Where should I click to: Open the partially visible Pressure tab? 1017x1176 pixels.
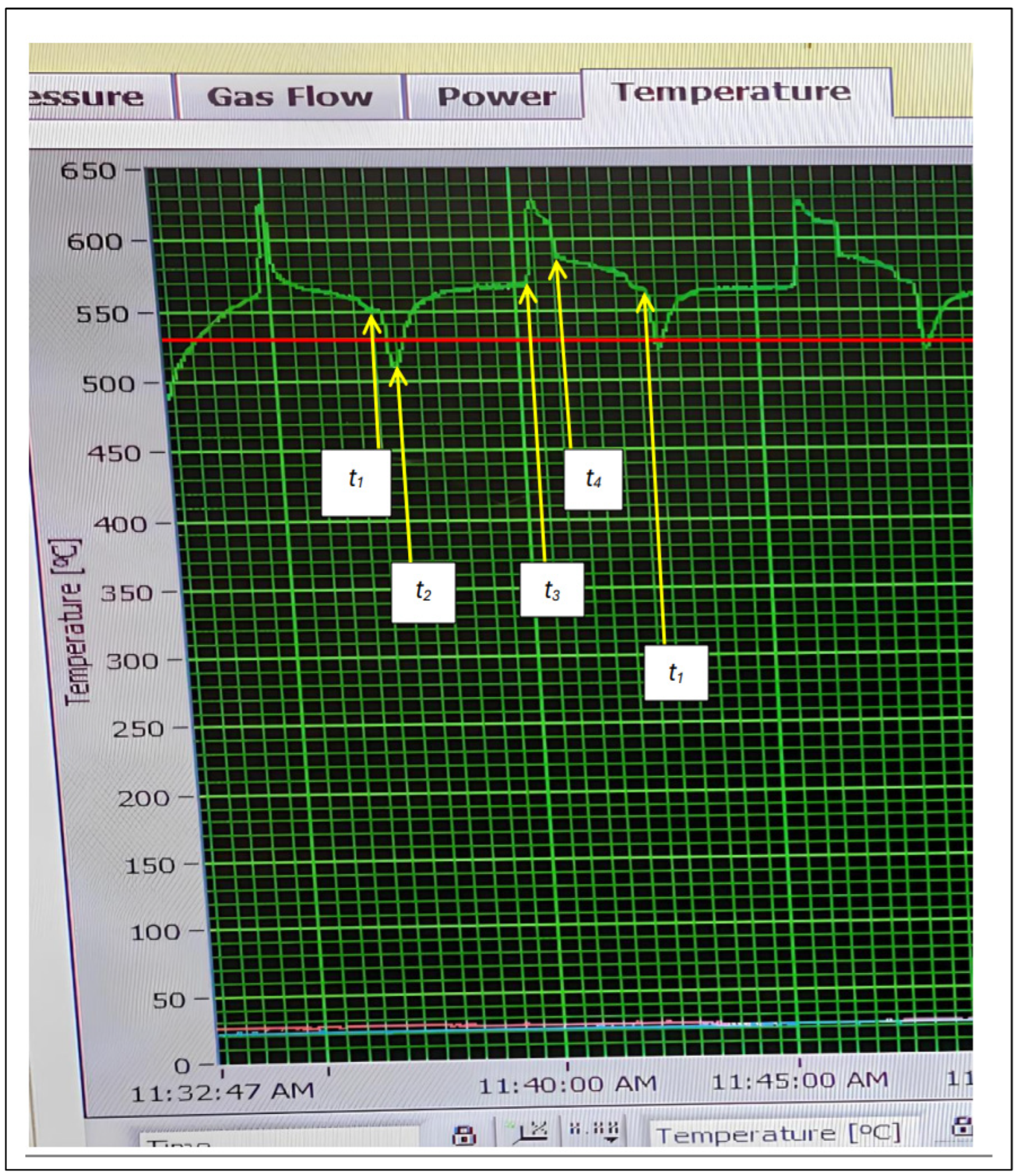(88, 97)
